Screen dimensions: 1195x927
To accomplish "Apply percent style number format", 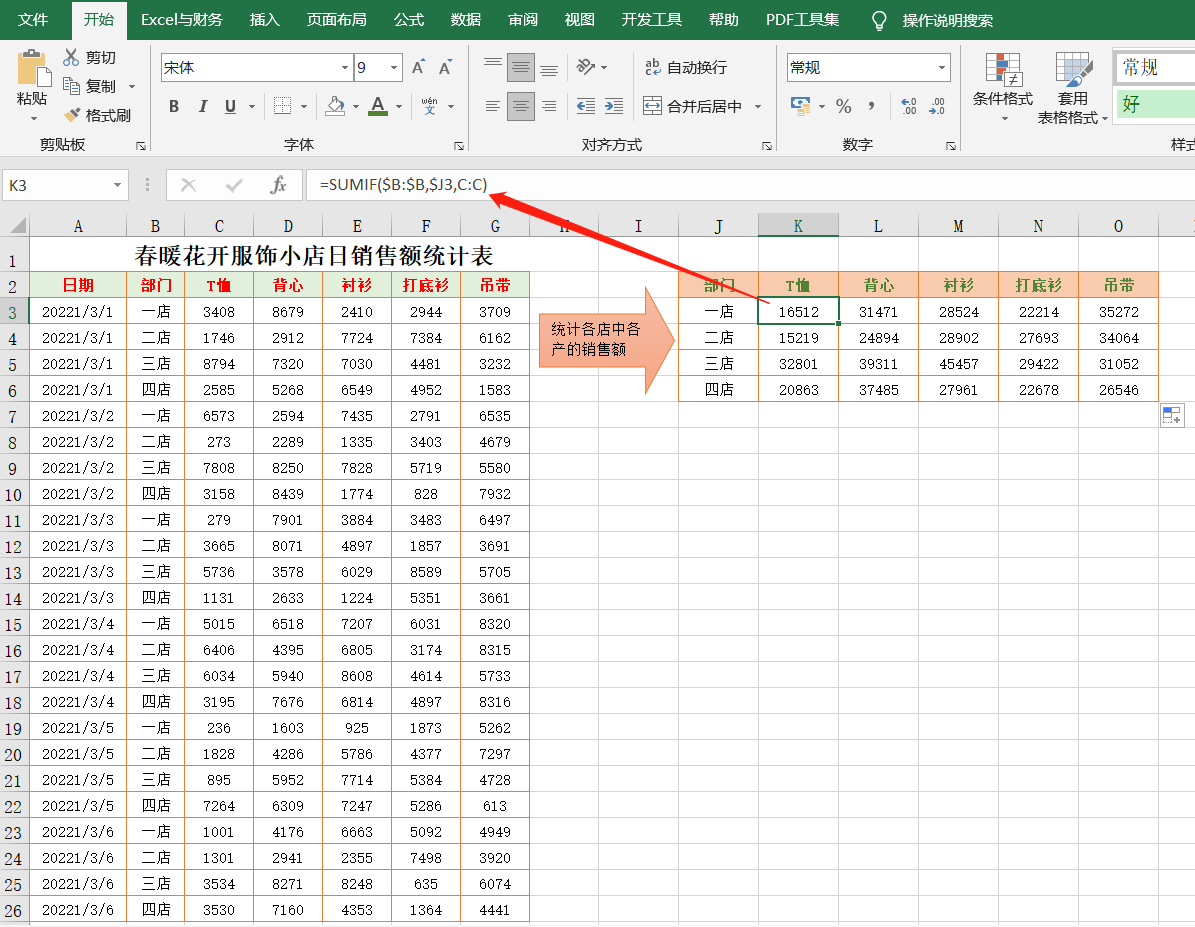I will coord(843,106).
